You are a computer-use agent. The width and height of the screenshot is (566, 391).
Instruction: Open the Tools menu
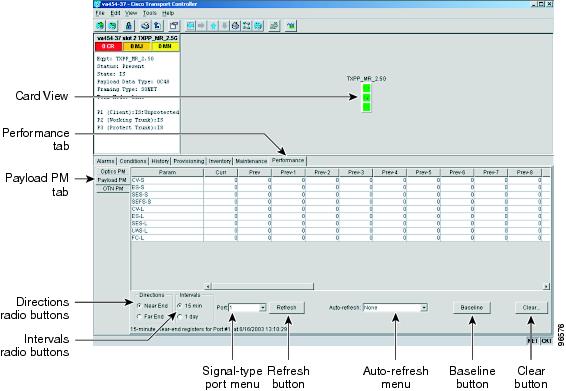149,13
